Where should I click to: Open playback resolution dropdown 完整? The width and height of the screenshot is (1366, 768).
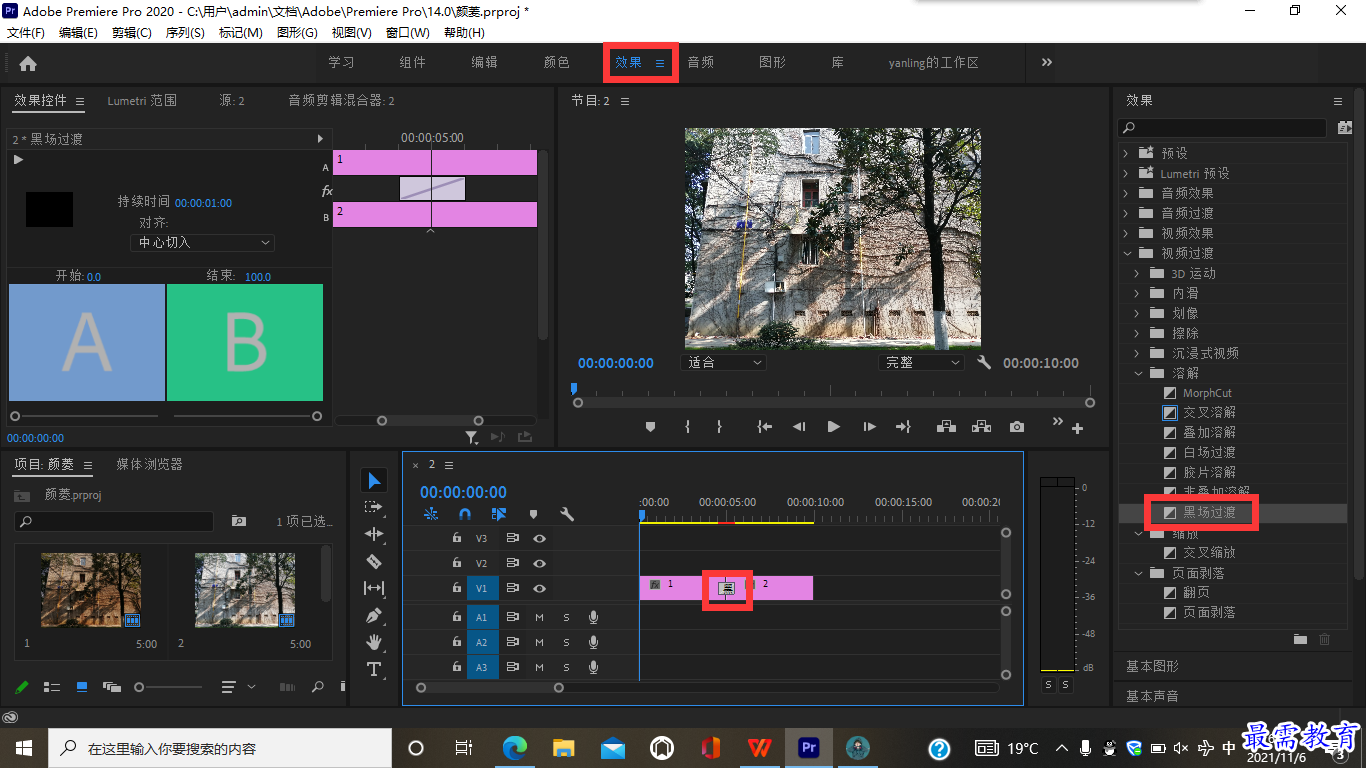pos(921,362)
